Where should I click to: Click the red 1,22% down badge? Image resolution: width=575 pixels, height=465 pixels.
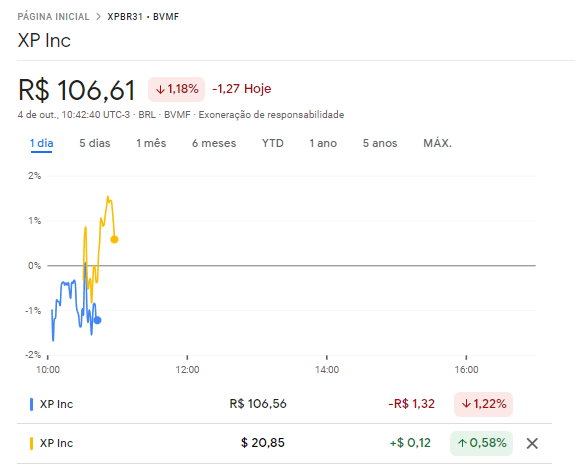pos(483,404)
